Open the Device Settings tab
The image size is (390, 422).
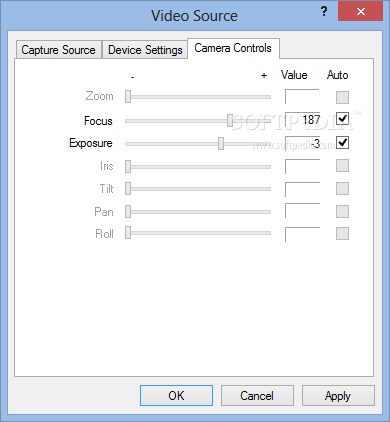coord(145,50)
